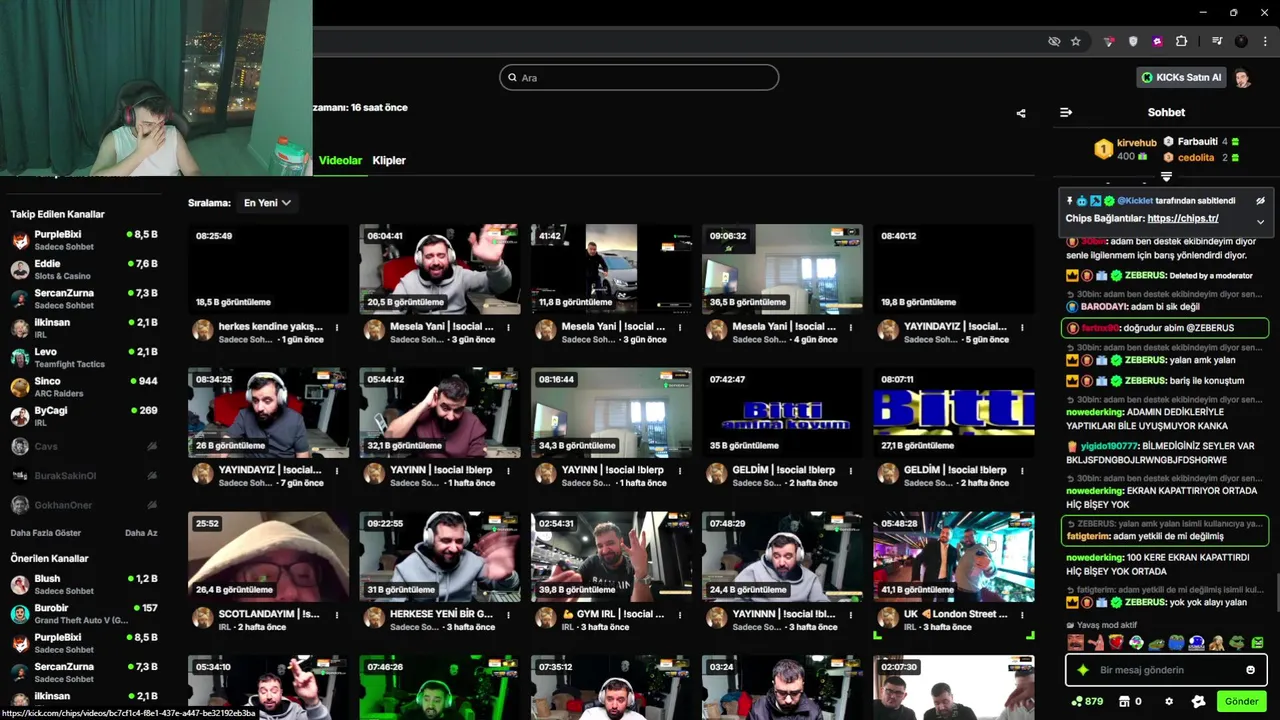Click kirvehub top gifter entry
The height and width of the screenshot is (720, 1280).
[x=1127, y=149]
